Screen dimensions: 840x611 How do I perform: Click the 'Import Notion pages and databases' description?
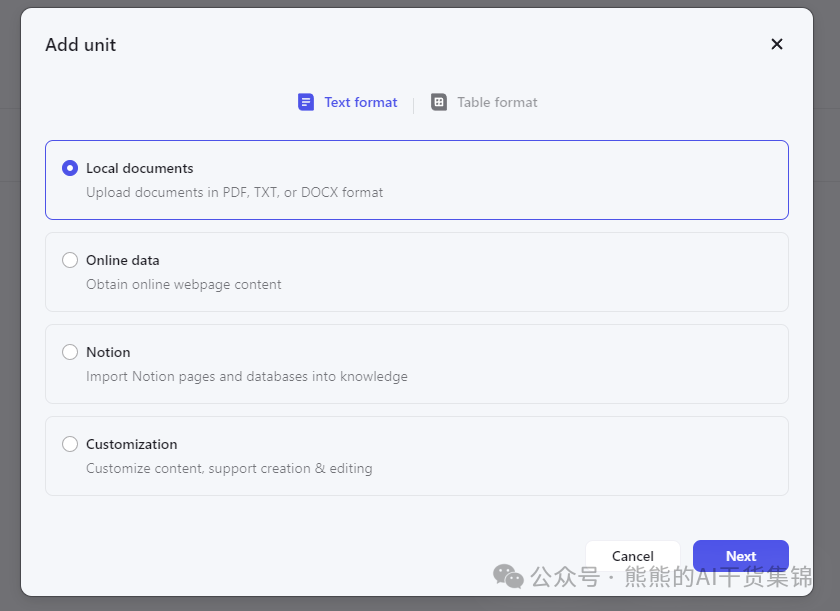(x=246, y=376)
